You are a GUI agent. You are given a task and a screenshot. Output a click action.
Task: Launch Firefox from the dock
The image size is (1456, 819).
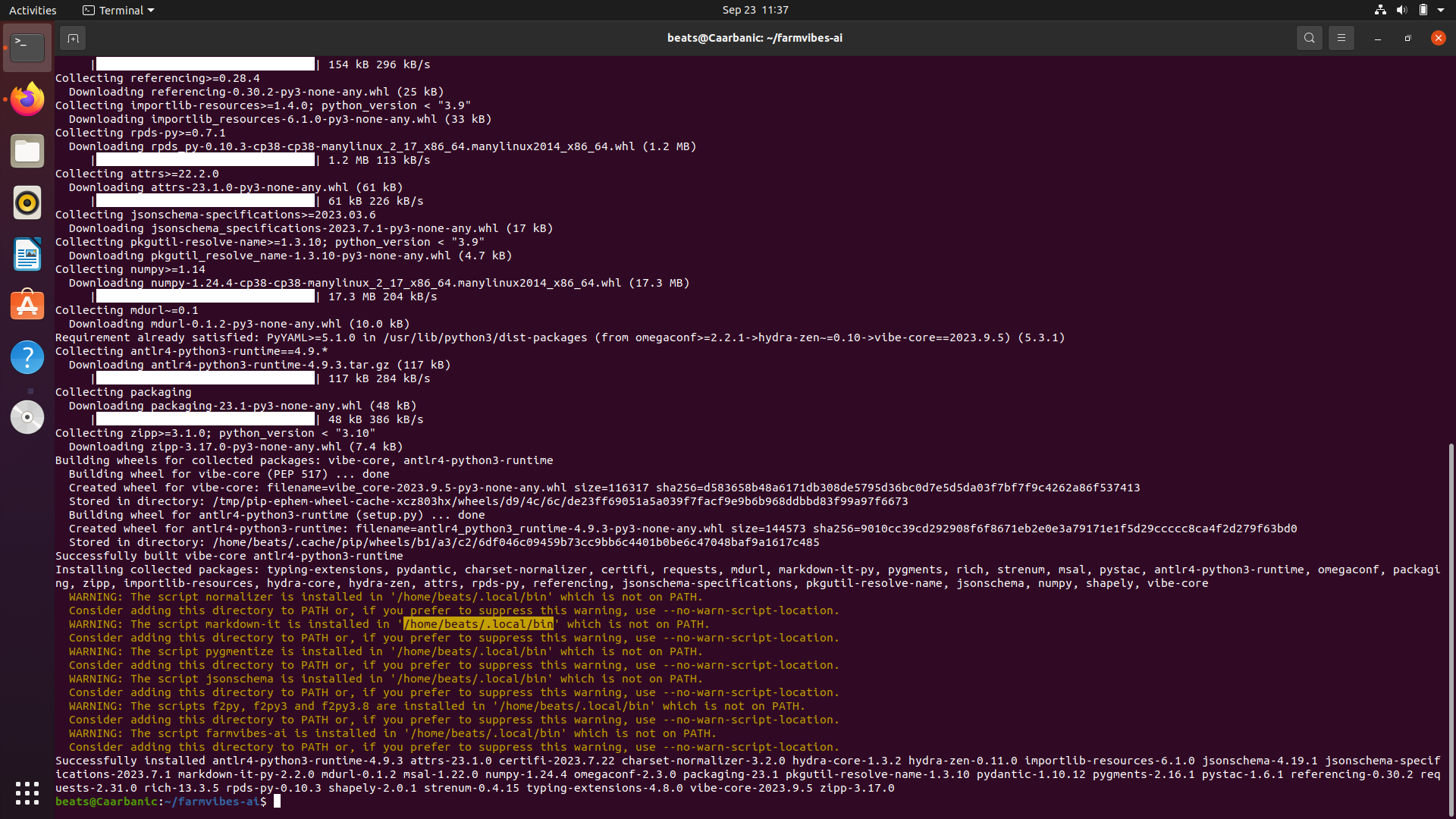pyautogui.click(x=27, y=99)
